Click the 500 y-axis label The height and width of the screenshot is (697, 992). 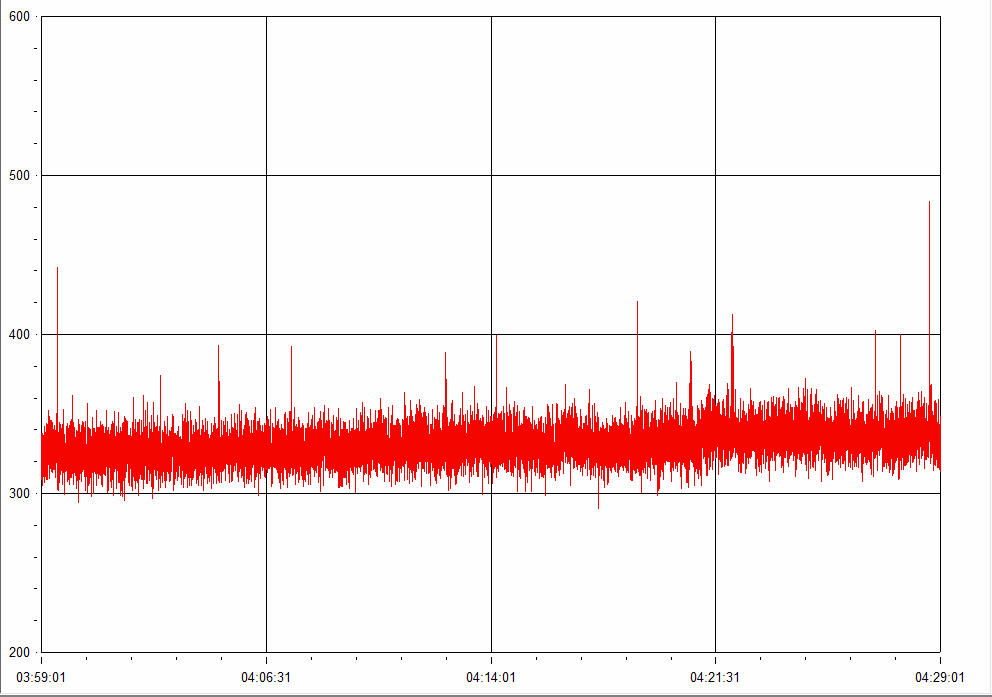click(19, 175)
